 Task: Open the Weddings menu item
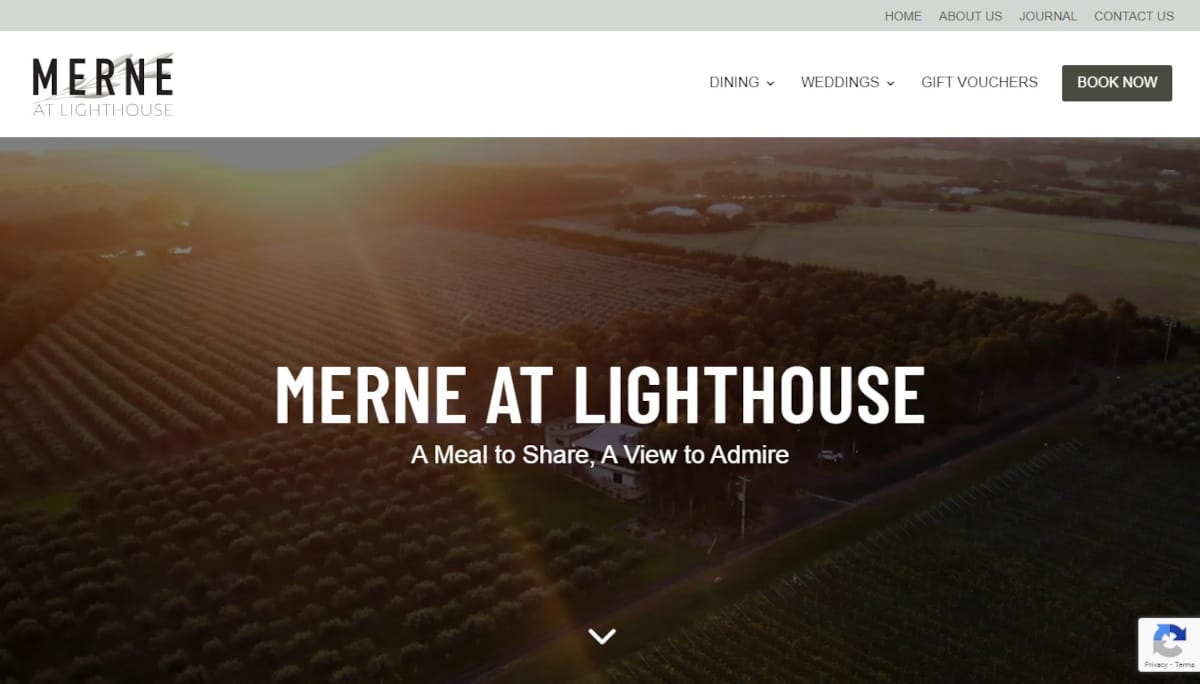[x=840, y=83]
